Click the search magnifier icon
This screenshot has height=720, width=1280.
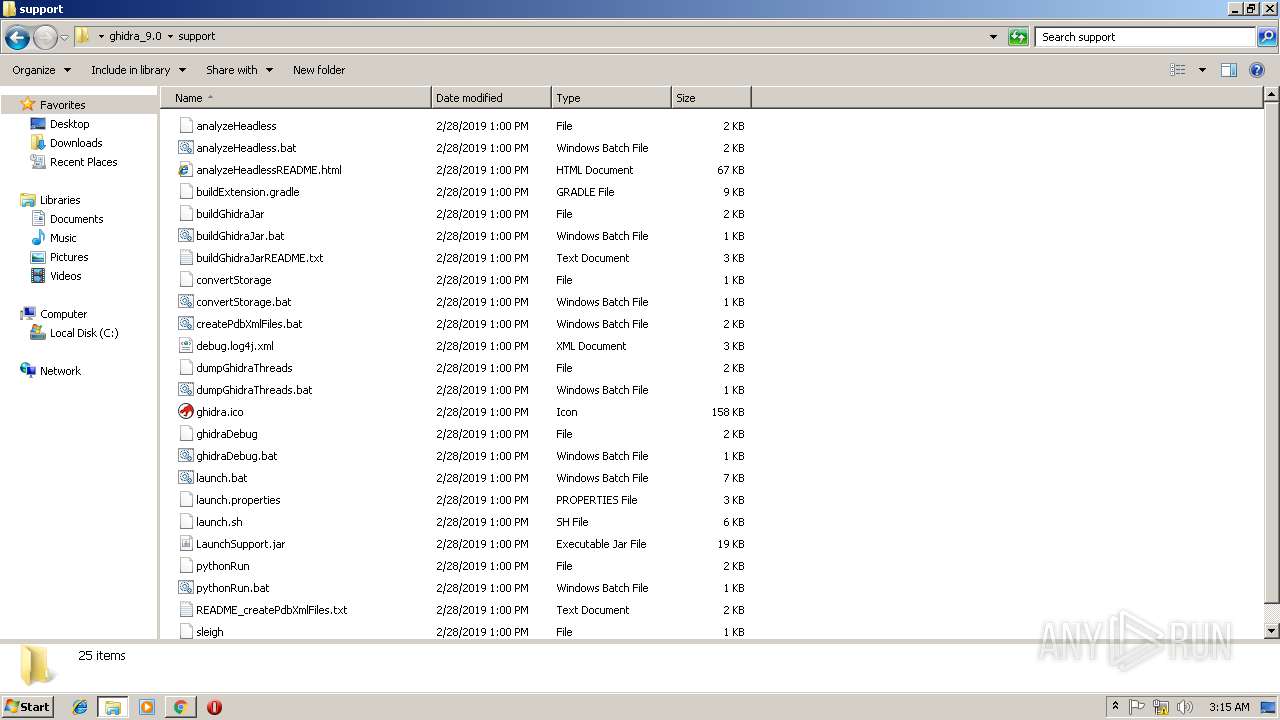click(1267, 37)
